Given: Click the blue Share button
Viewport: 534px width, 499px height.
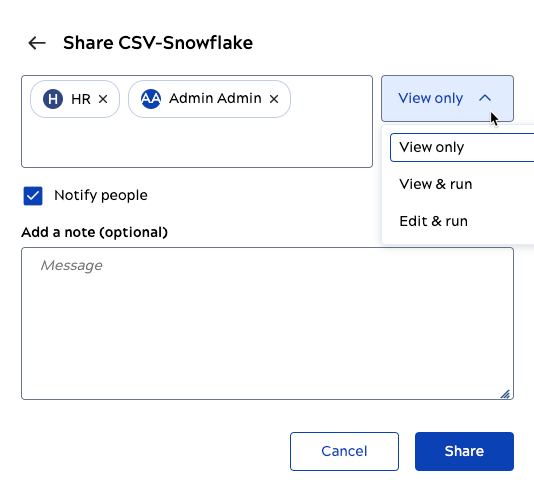Looking at the screenshot, I should 464,451.
